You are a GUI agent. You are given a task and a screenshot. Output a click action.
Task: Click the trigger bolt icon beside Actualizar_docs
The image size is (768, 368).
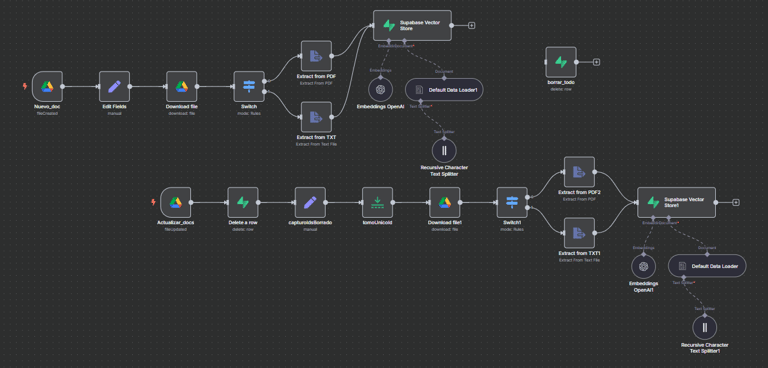[x=153, y=202]
